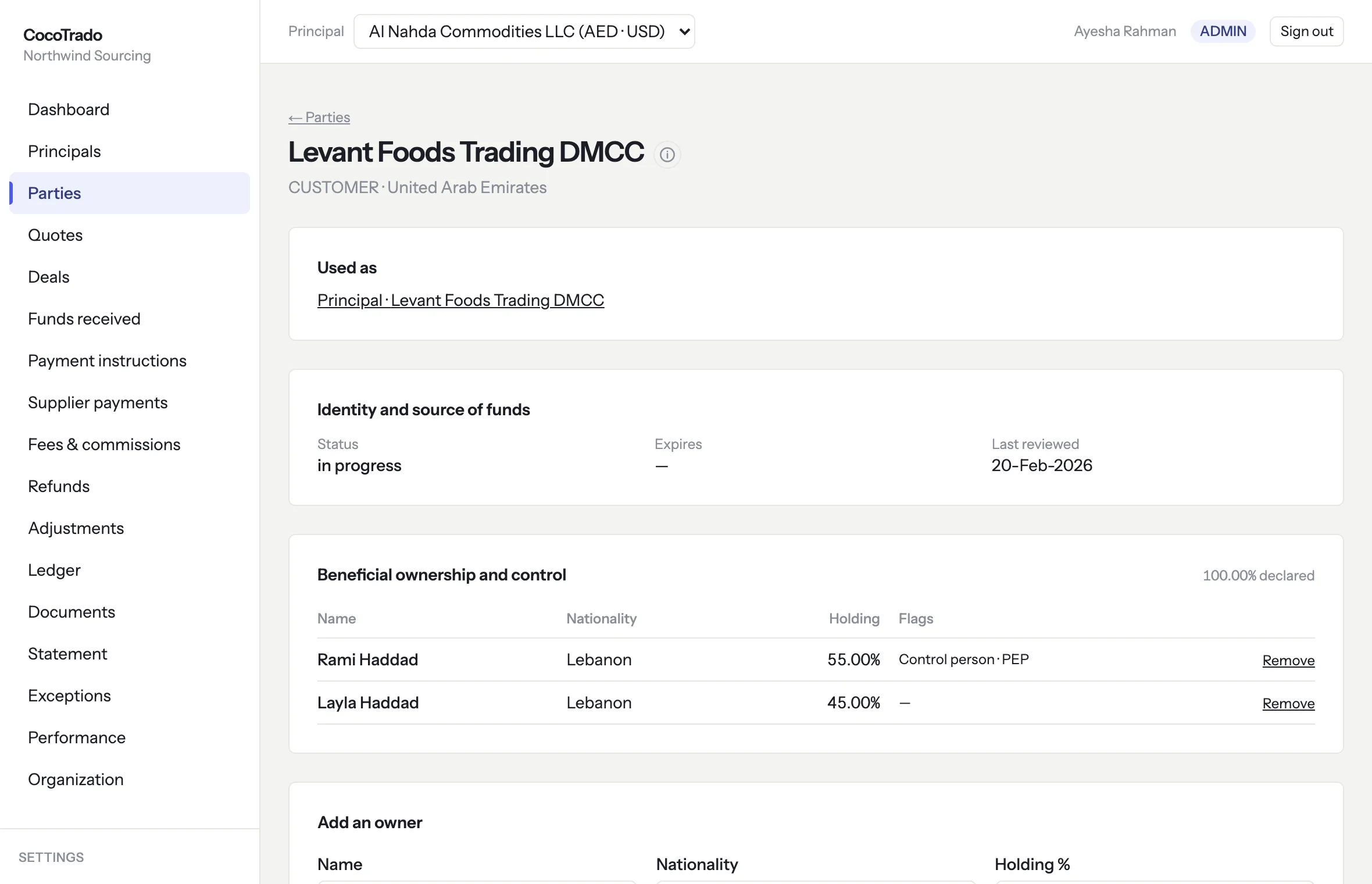Click the Rami Haddad name cell
The image size is (1372, 884).
[368, 660]
